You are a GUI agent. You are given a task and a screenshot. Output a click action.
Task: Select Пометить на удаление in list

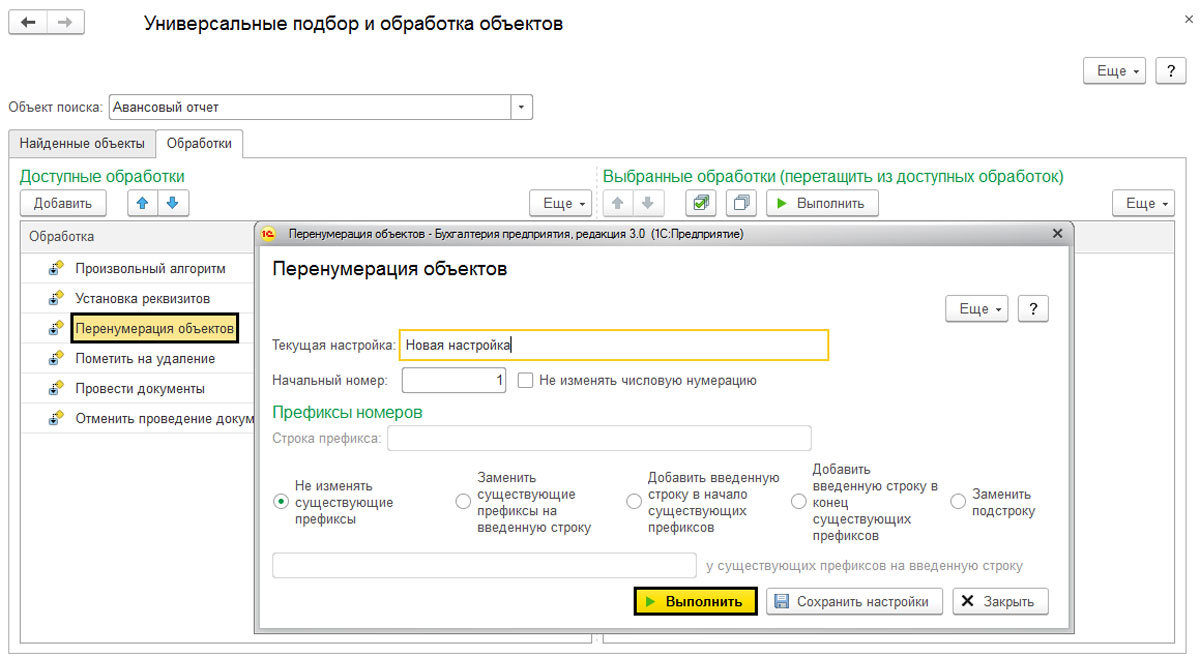click(x=145, y=358)
